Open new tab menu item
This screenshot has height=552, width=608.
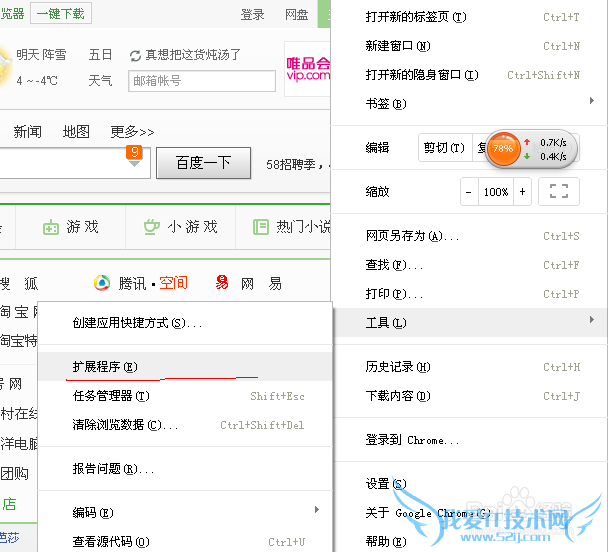click(470, 17)
